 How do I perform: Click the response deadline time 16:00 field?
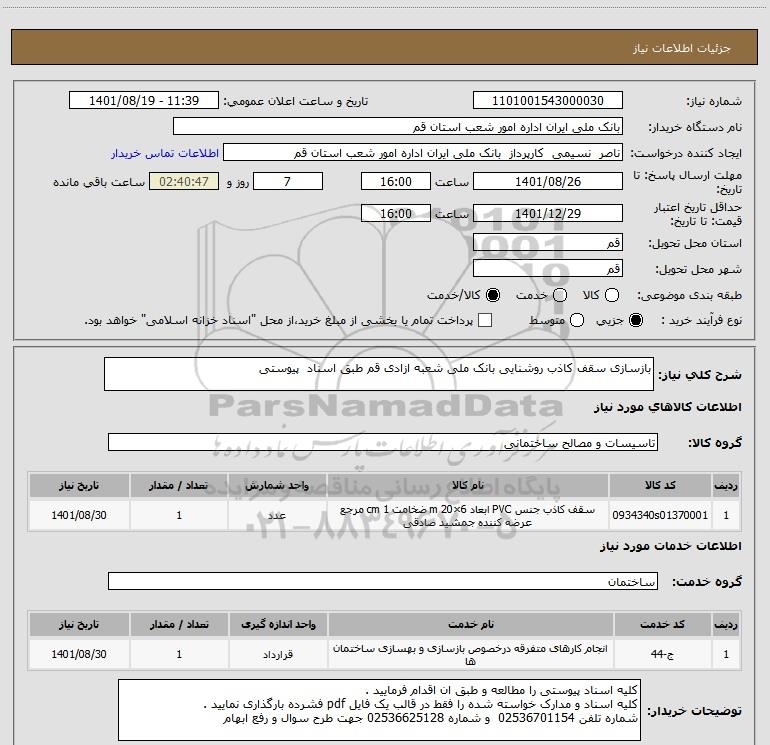(x=396, y=182)
